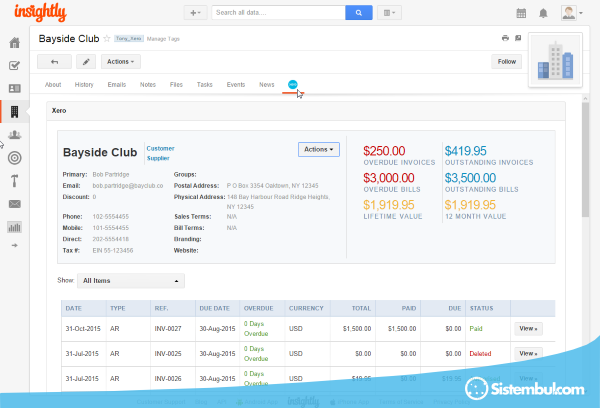Click the INV-0027 reference cell
The image size is (600, 408).
[x=168, y=329]
